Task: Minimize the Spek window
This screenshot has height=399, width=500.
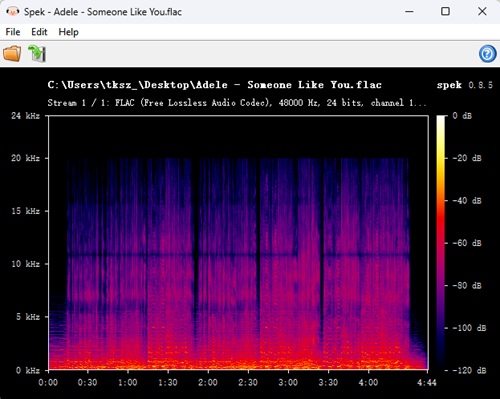Action: [409, 12]
